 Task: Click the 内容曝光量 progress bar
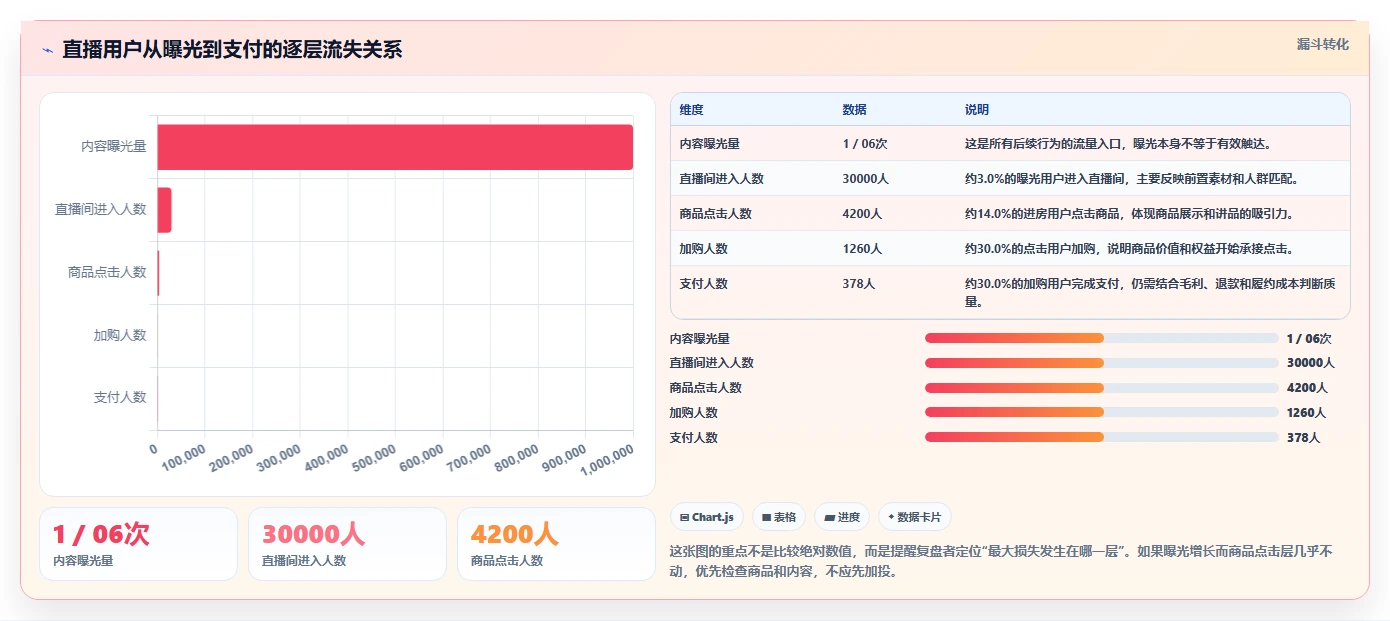[x=1102, y=338]
